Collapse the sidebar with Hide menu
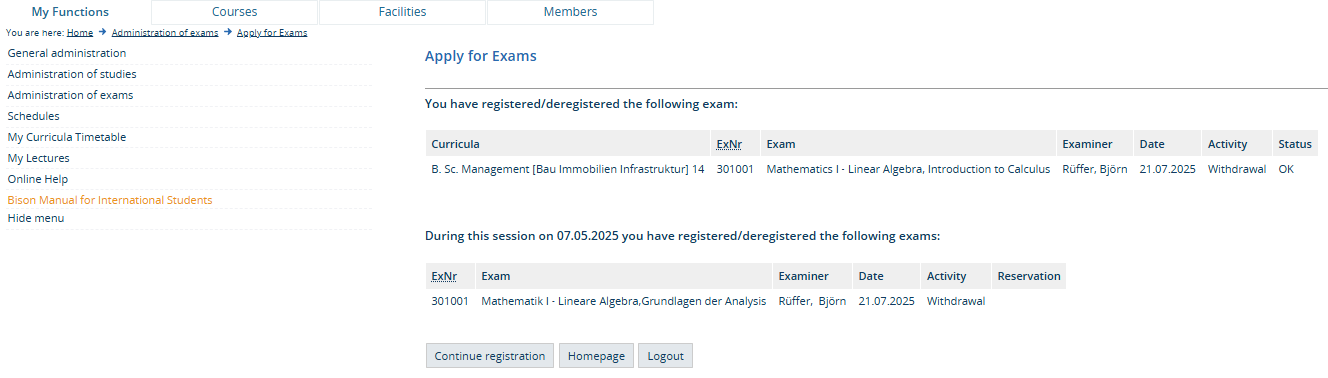The image size is (1328, 378). 36,218
